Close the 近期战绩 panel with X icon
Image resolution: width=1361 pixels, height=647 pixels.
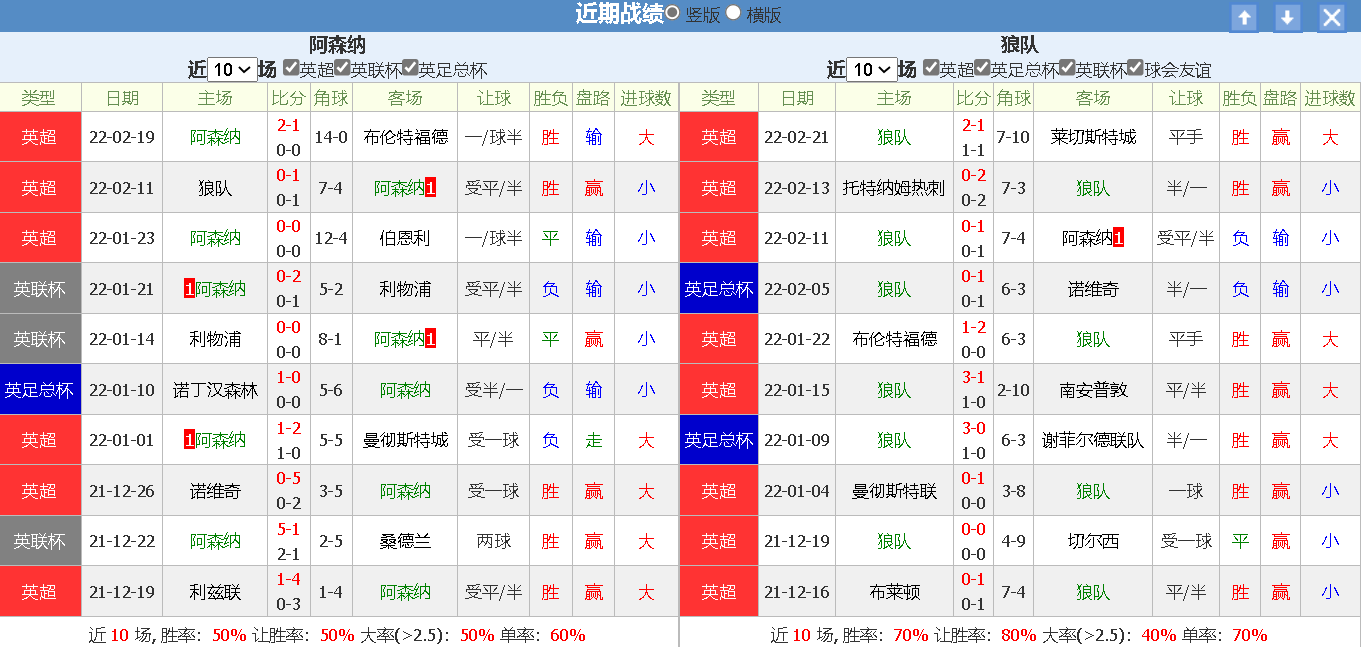pos(1332,17)
